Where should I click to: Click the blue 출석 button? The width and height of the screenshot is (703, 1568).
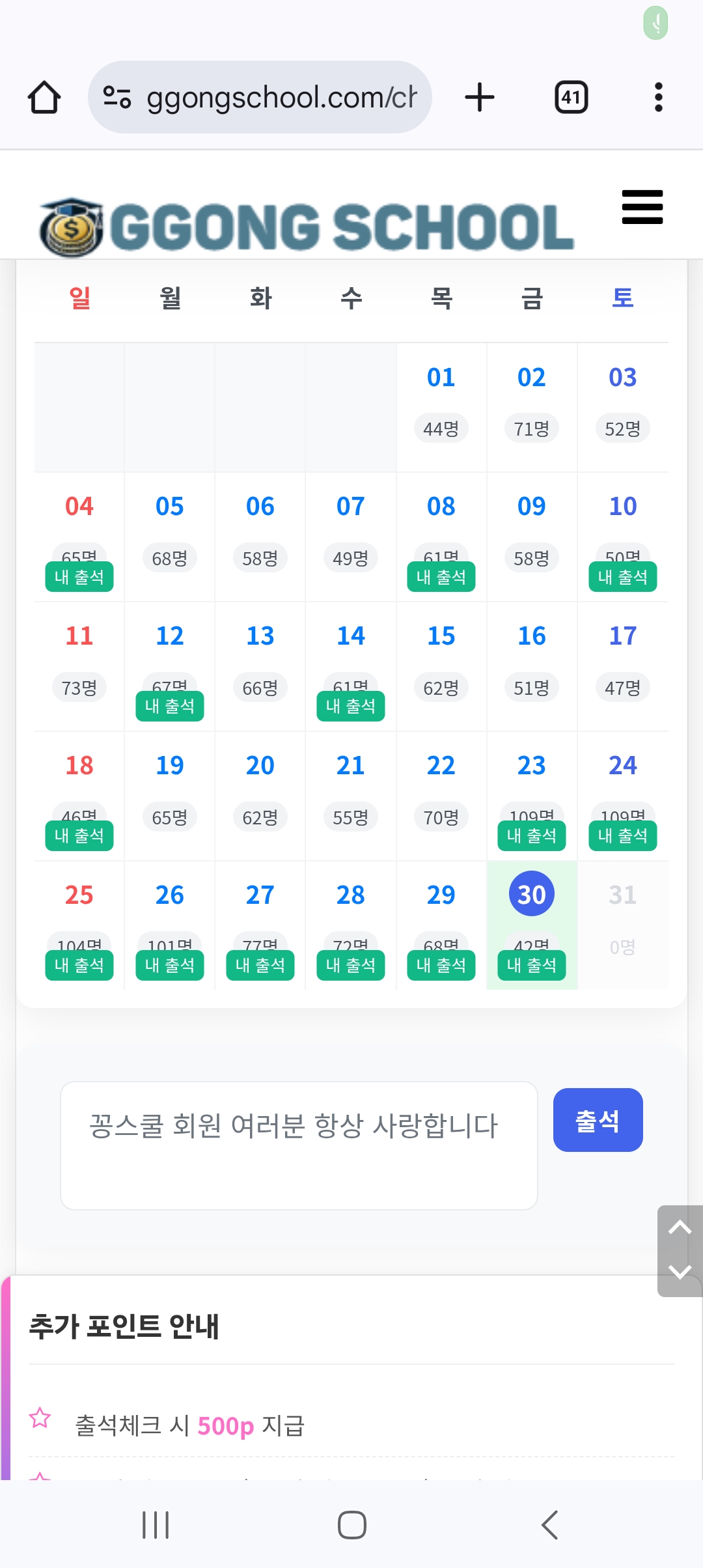[598, 1120]
